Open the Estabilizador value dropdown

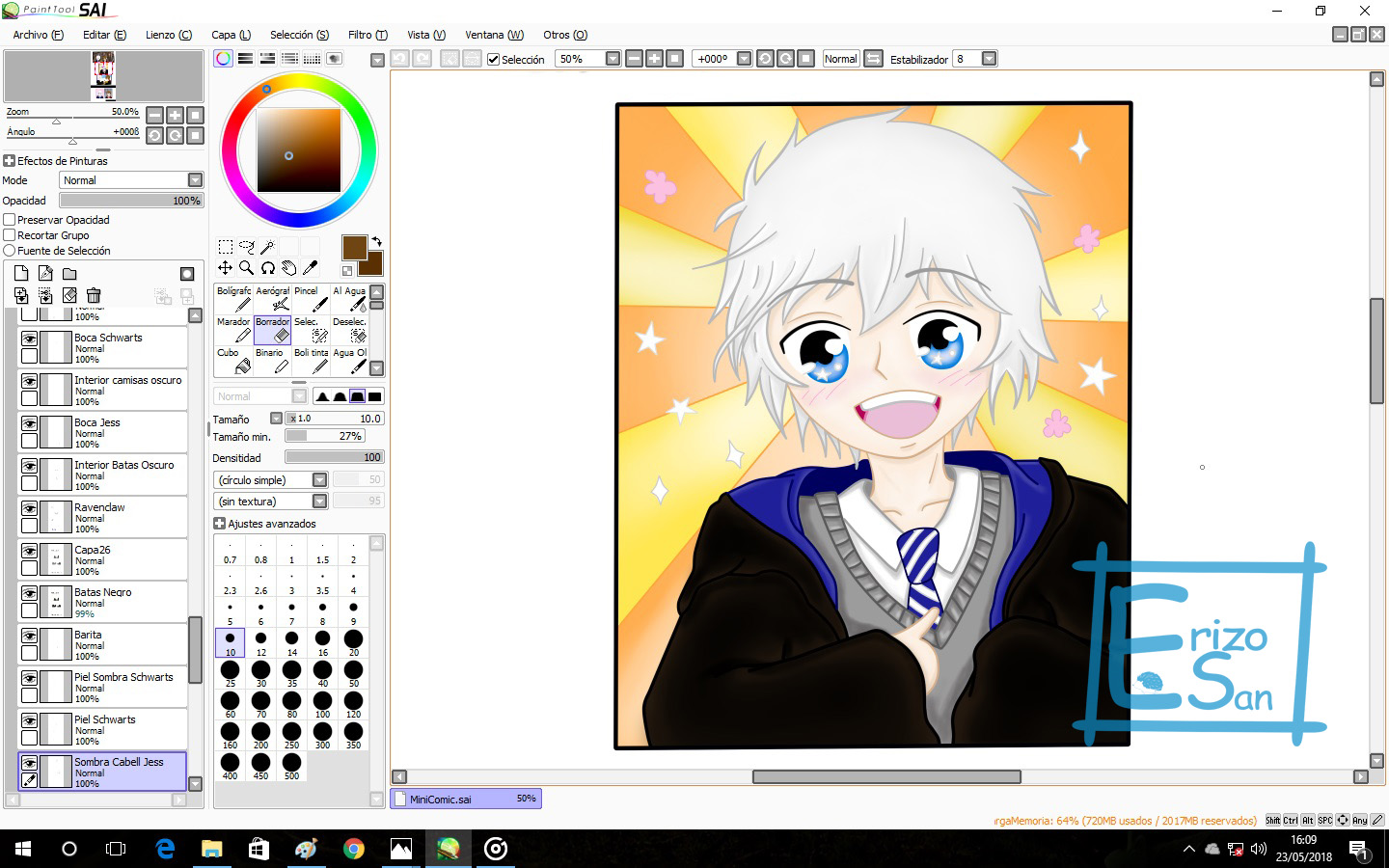point(989,59)
